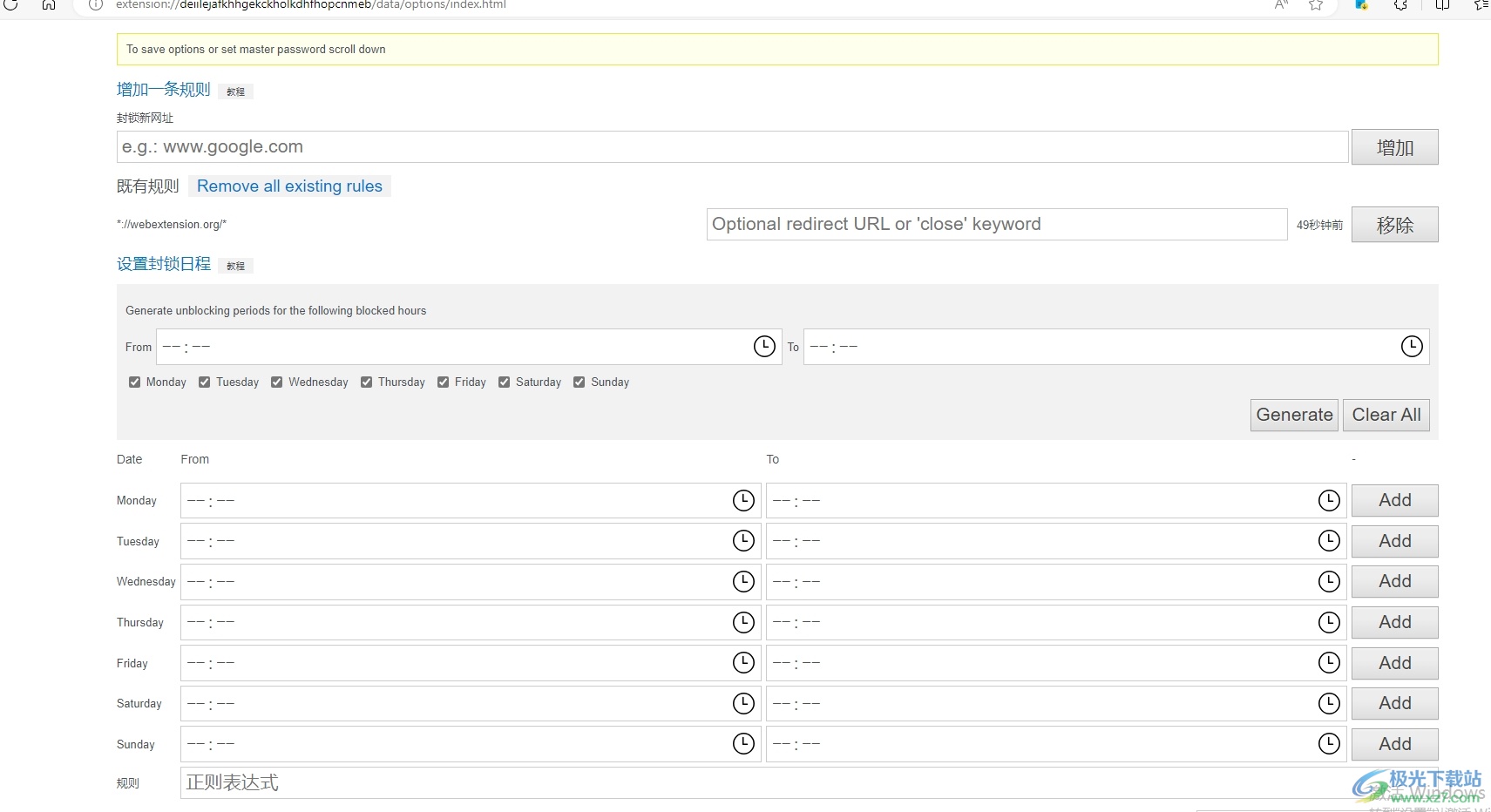Image resolution: width=1491 pixels, height=812 pixels.
Task: Open Sunday To time clock picker
Action: [1329, 744]
